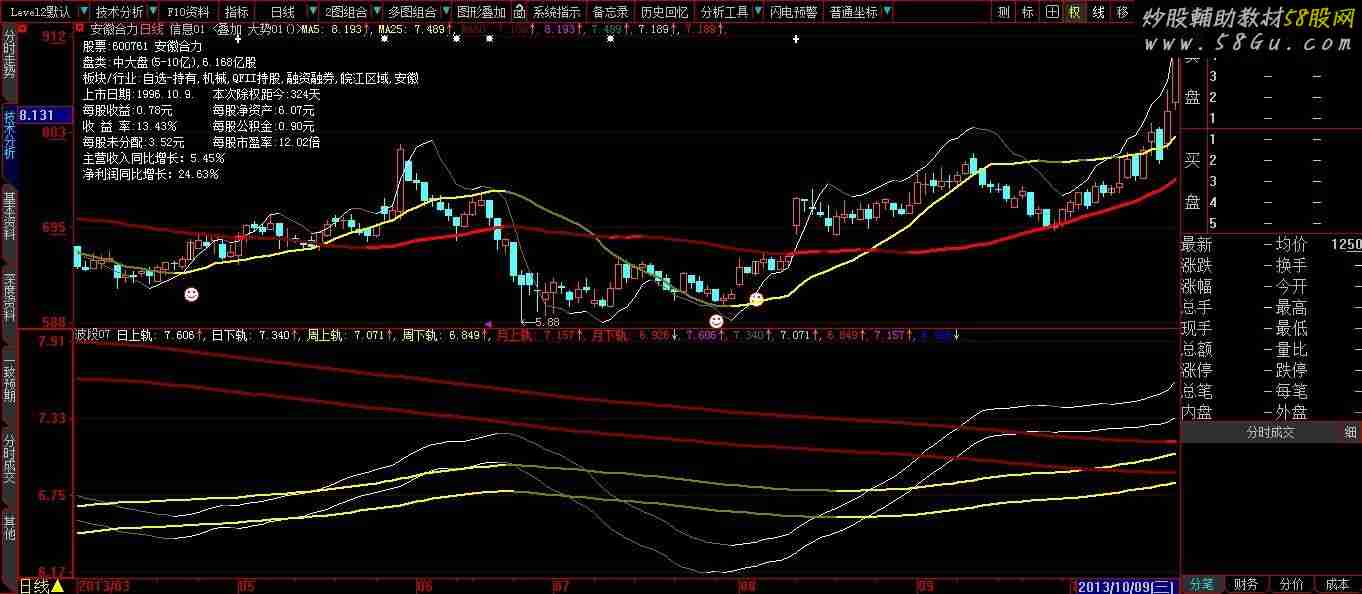The image size is (1362, 594).
Task: Open the 指标 indicator menu
Action: [x=237, y=12]
